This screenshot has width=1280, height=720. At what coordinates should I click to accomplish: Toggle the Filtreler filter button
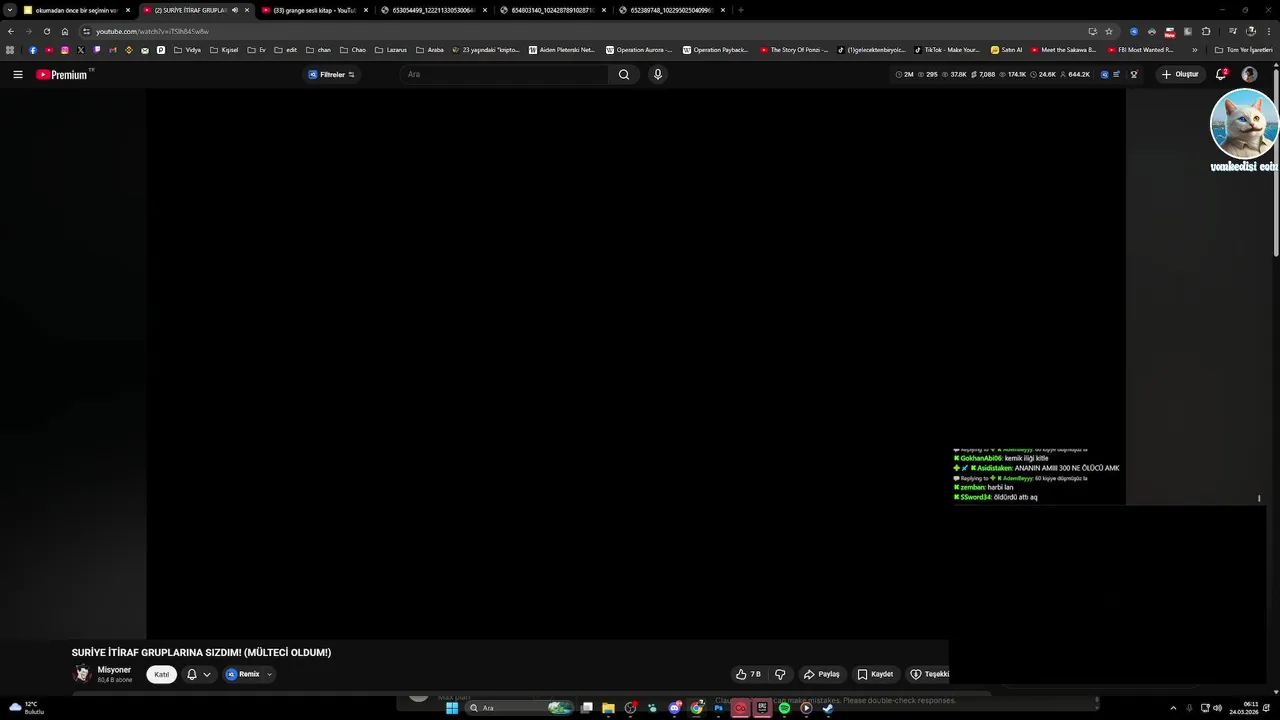click(x=331, y=74)
